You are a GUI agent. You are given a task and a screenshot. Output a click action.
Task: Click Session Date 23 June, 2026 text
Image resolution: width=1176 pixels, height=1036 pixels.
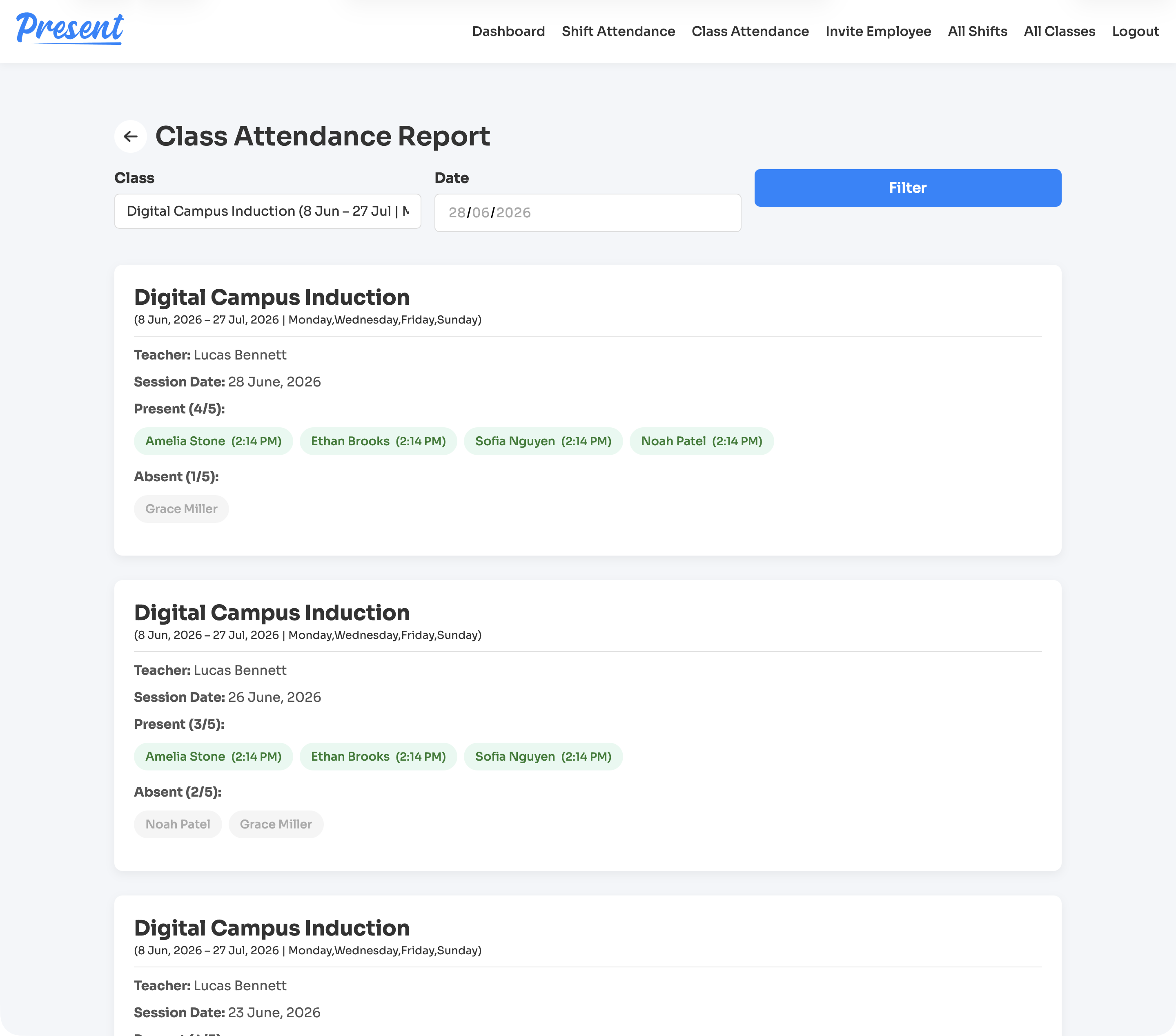click(x=227, y=1013)
